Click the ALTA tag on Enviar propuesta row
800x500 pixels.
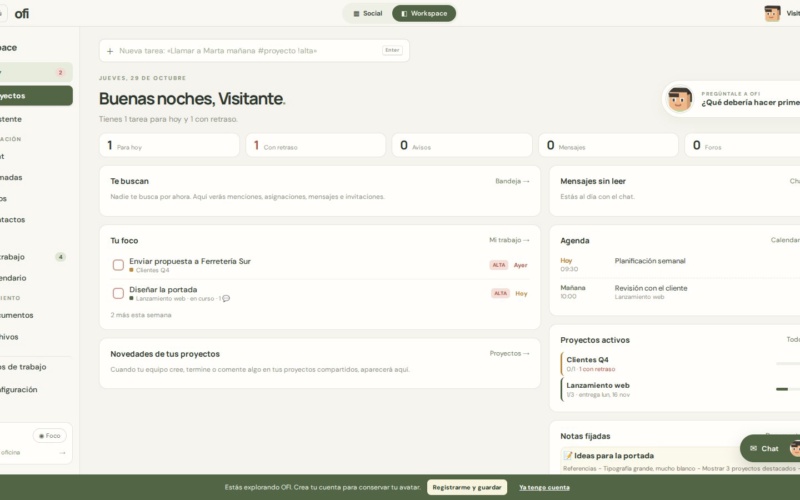(498, 265)
